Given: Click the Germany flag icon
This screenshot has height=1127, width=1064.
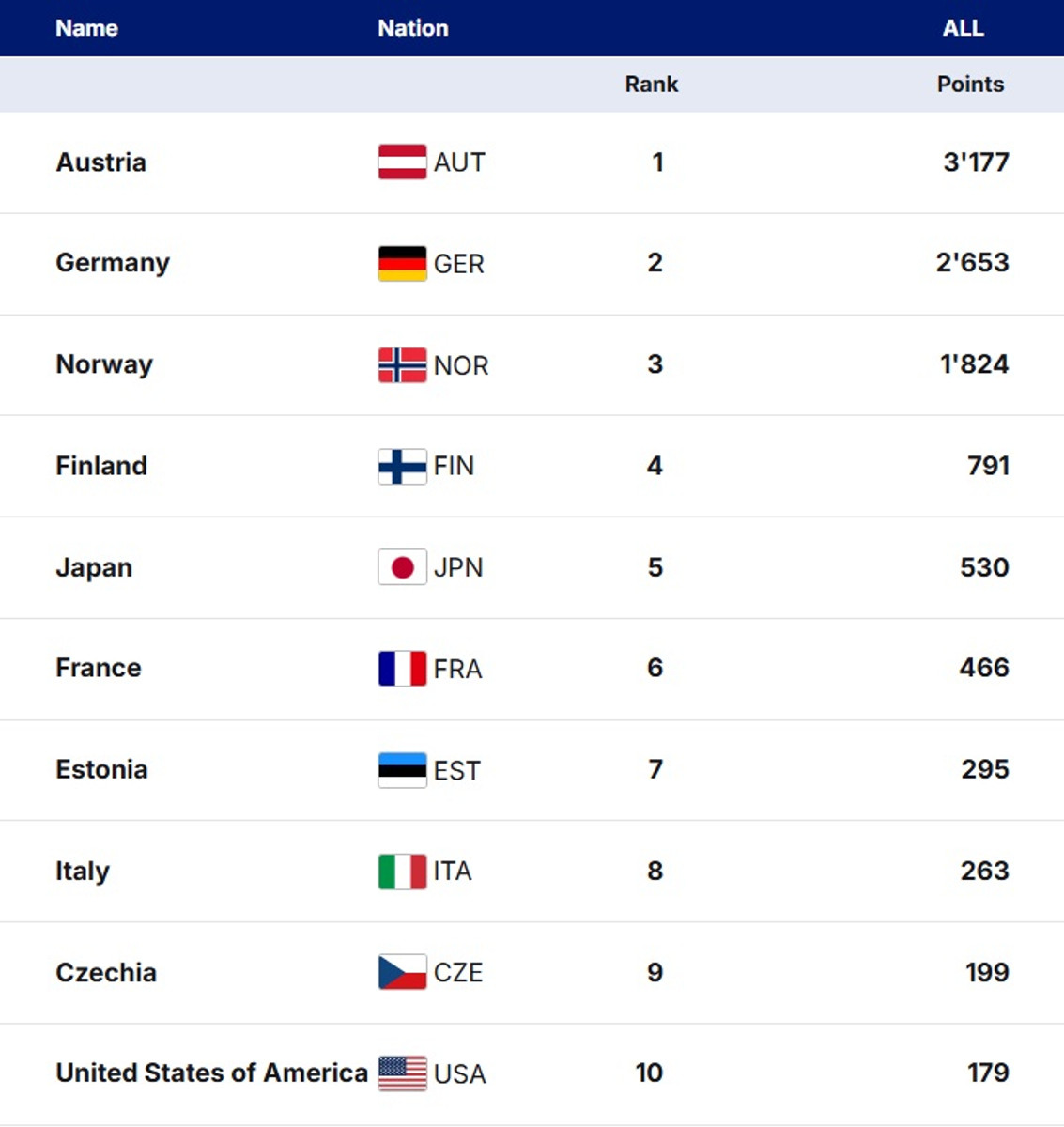Looking at the screenshot, I should [x=402, y=264].
